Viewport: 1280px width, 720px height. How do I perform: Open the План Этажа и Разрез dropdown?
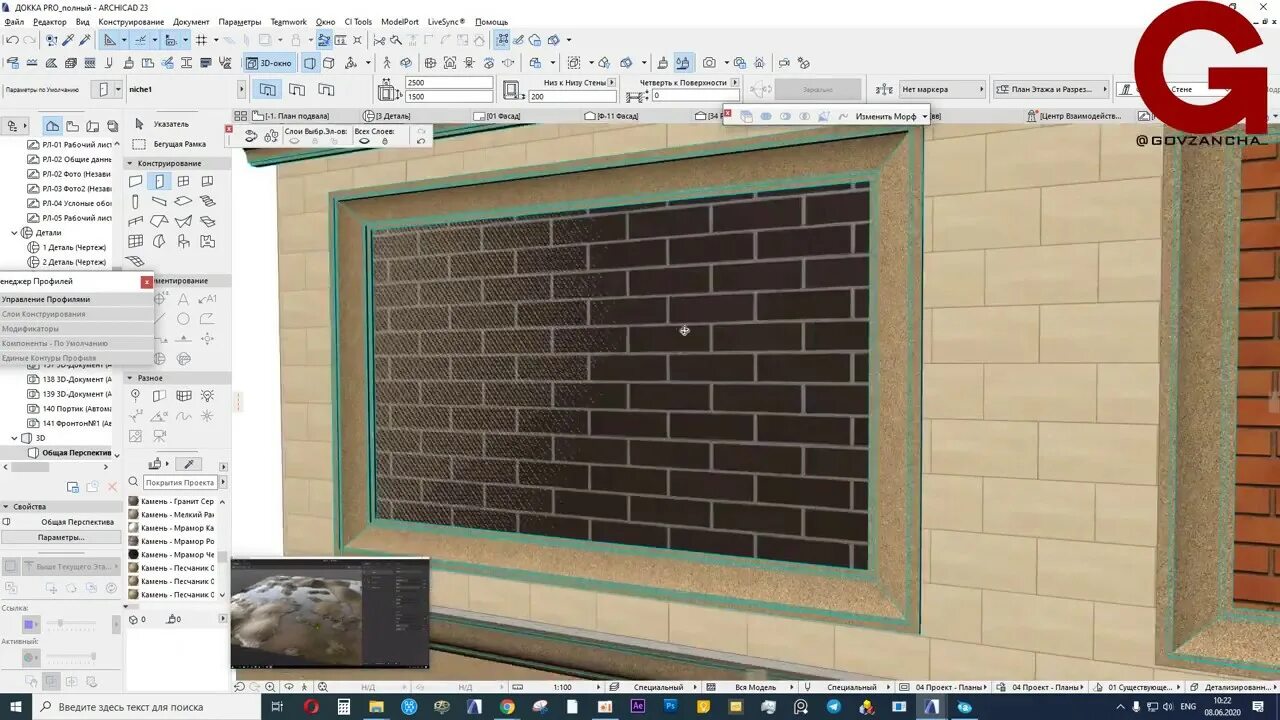click(1051, 89)
